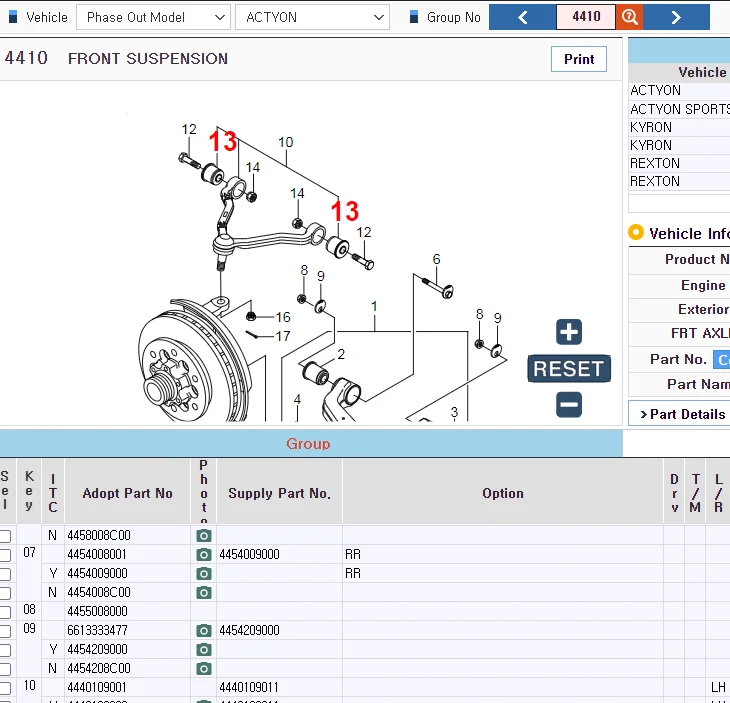Go to the previous group number
Image resolution: width=730 pixels, height=703 pixels.
(522, 17)
